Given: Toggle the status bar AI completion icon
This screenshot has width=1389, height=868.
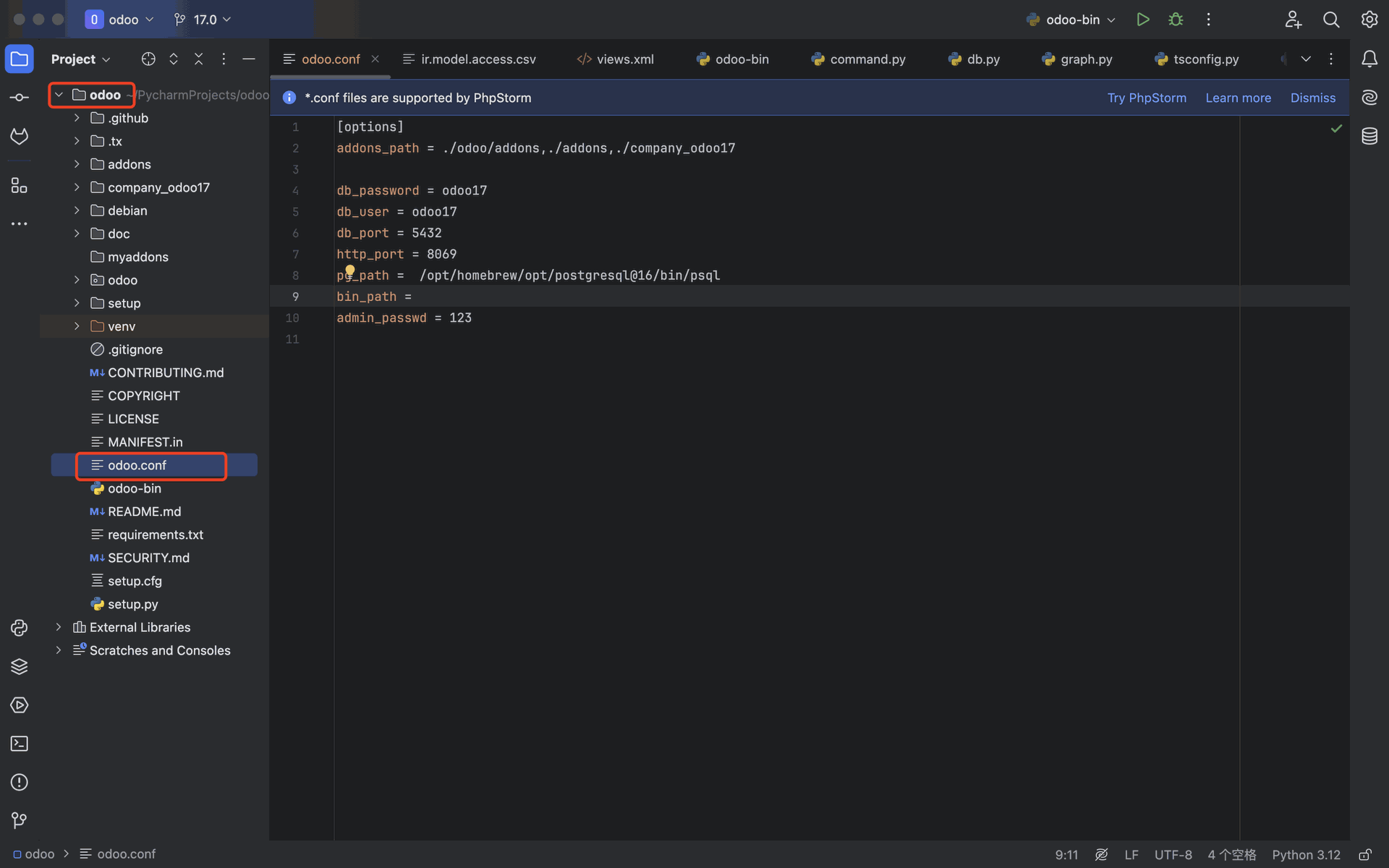Looking at the screenshot, I should pyautogui.click(x=1101, y=855).
